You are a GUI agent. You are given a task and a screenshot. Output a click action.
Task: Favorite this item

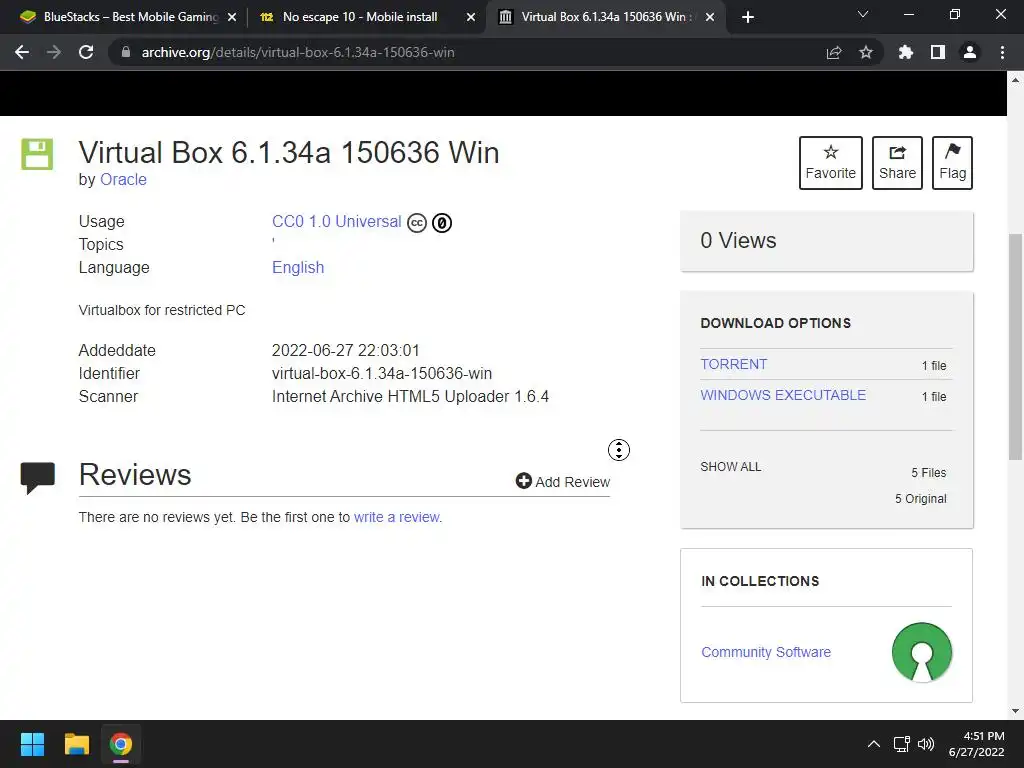[x=831, y=163]
